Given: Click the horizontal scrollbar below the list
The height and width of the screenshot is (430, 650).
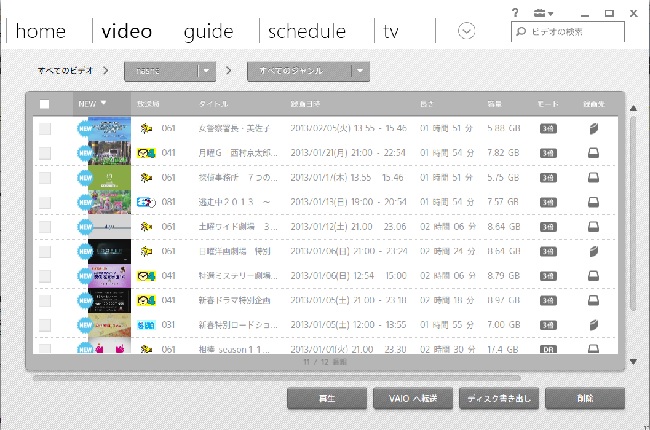Looking at the screenshot, I should coord(276,378).
